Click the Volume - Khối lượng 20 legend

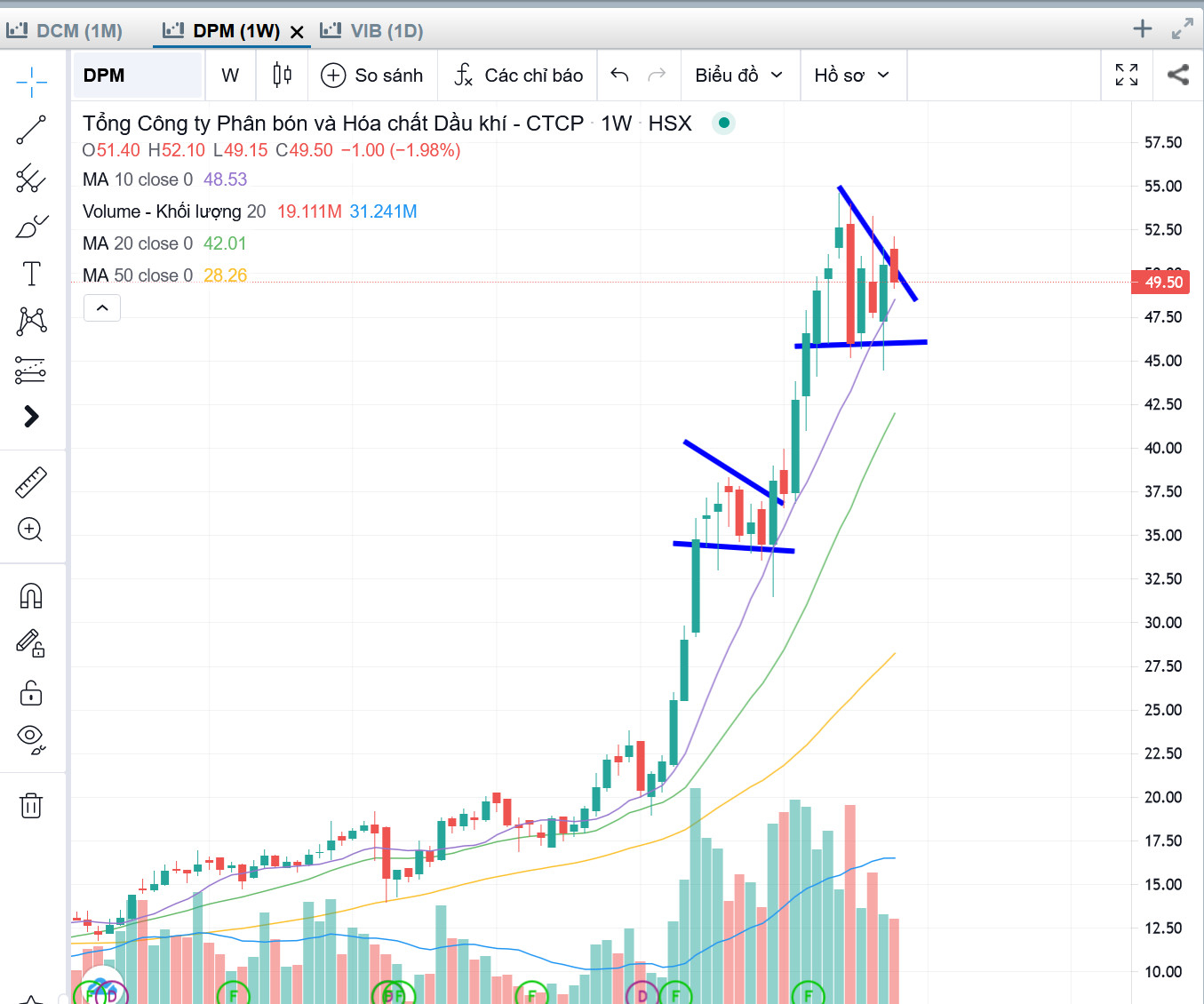[x=250, y=211]
